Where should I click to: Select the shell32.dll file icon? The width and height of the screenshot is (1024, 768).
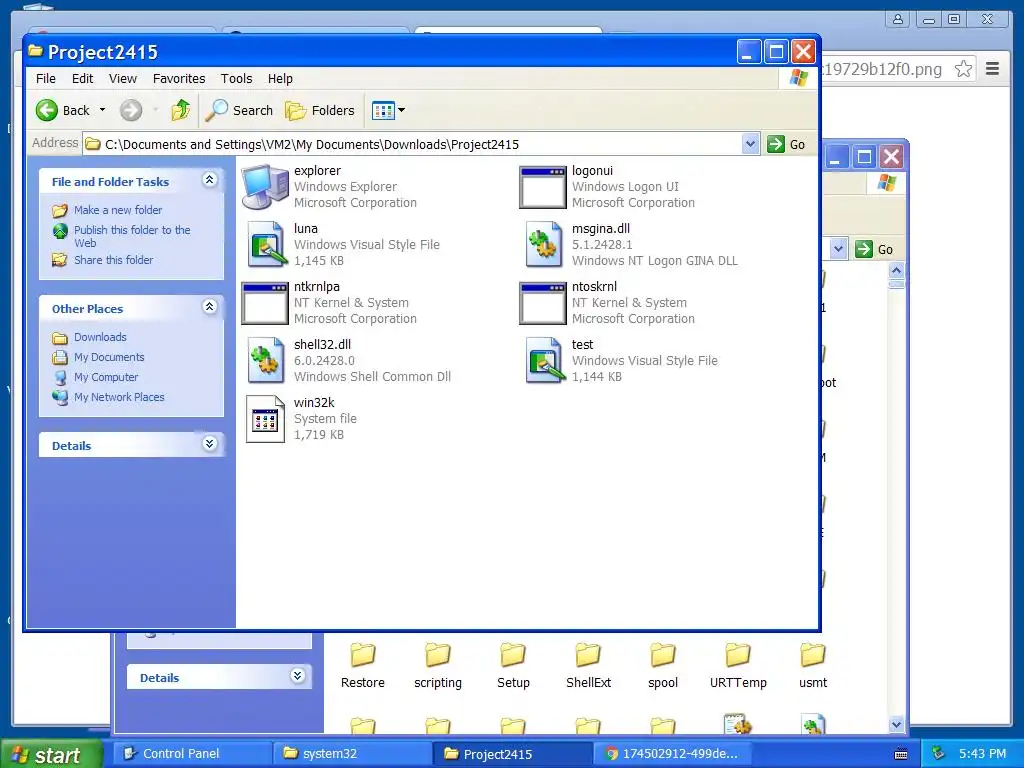[266, 360]
